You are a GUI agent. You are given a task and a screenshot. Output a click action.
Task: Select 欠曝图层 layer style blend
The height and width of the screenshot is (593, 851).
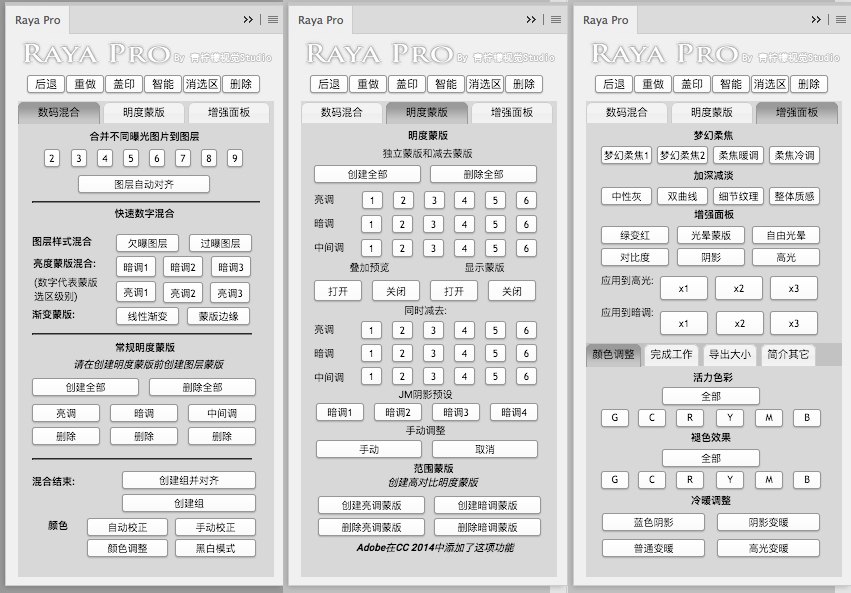(148, 244)
